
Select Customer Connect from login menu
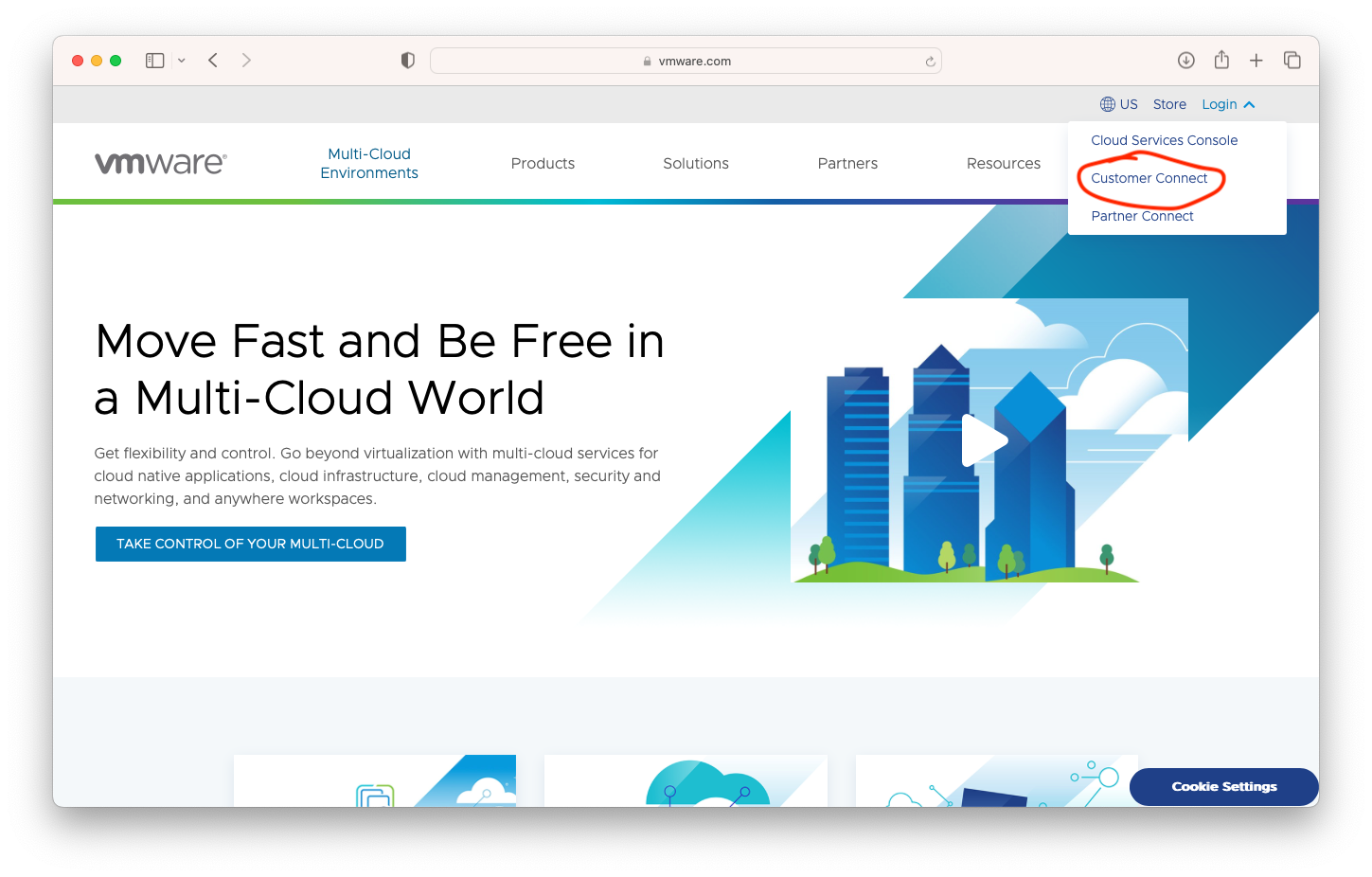(x=1149, y=178)
